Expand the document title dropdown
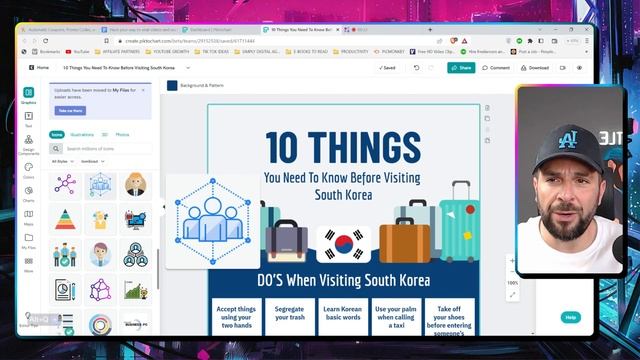640x360 pixels. pyautogui.click(x=188, y=68)
